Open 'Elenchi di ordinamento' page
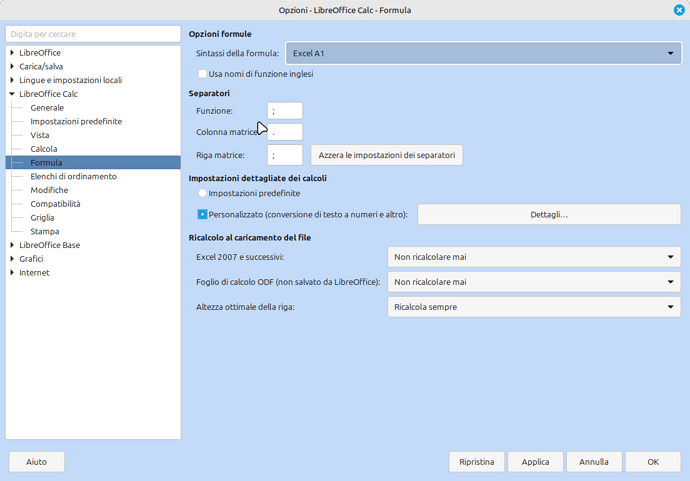Image resolution: width=690 pixels, height=481 pixels. (x=73, y=176)
